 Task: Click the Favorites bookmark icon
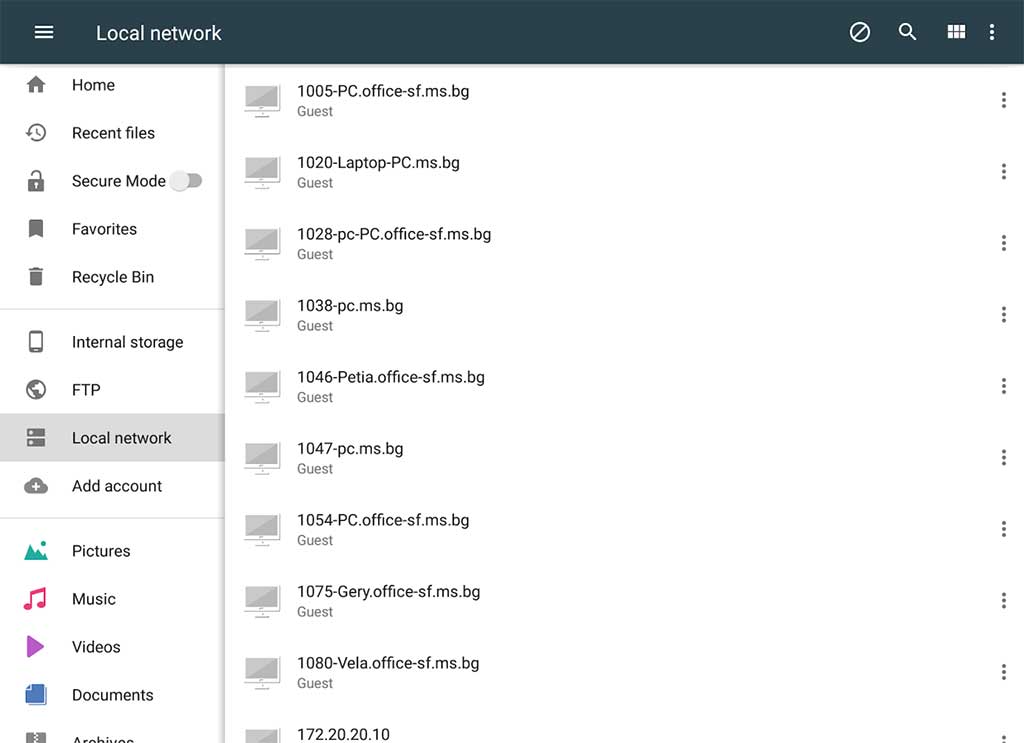coord(36,229)
